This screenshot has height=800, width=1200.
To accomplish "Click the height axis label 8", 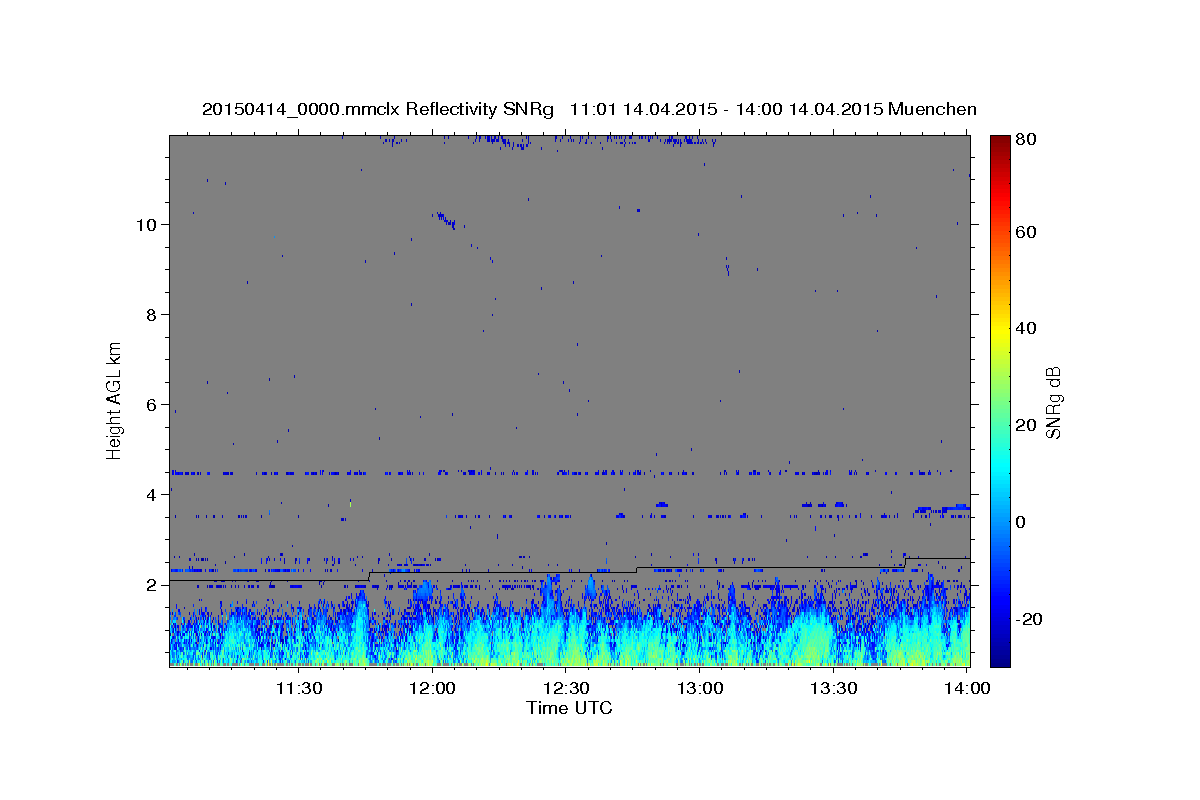I will (152, 315).
